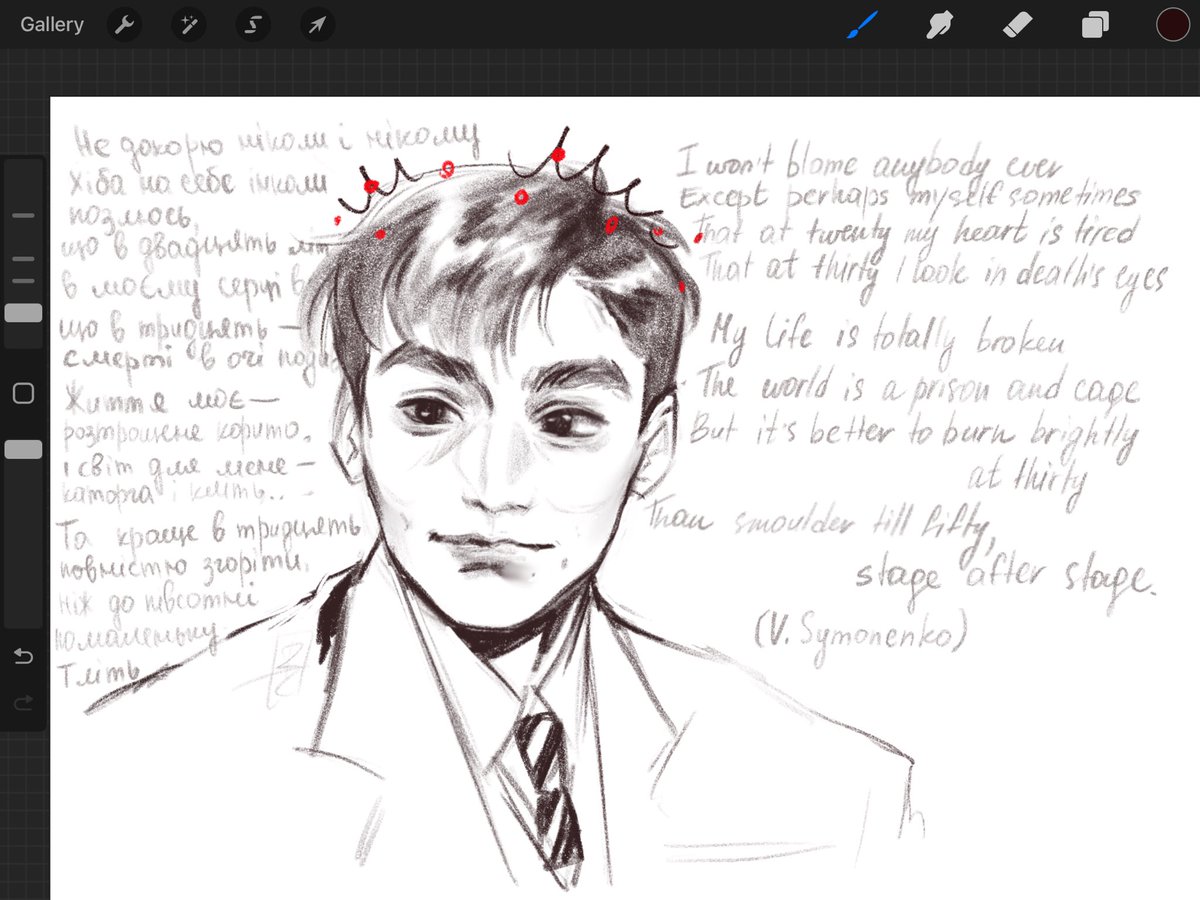Open the Layers panel
1200x900 pixels.
(1094, 24)
